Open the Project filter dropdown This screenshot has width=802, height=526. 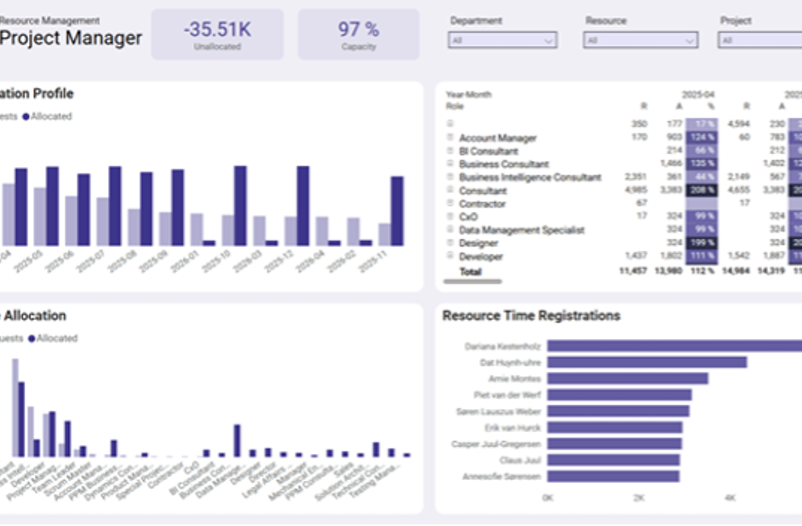coord(760,40)
